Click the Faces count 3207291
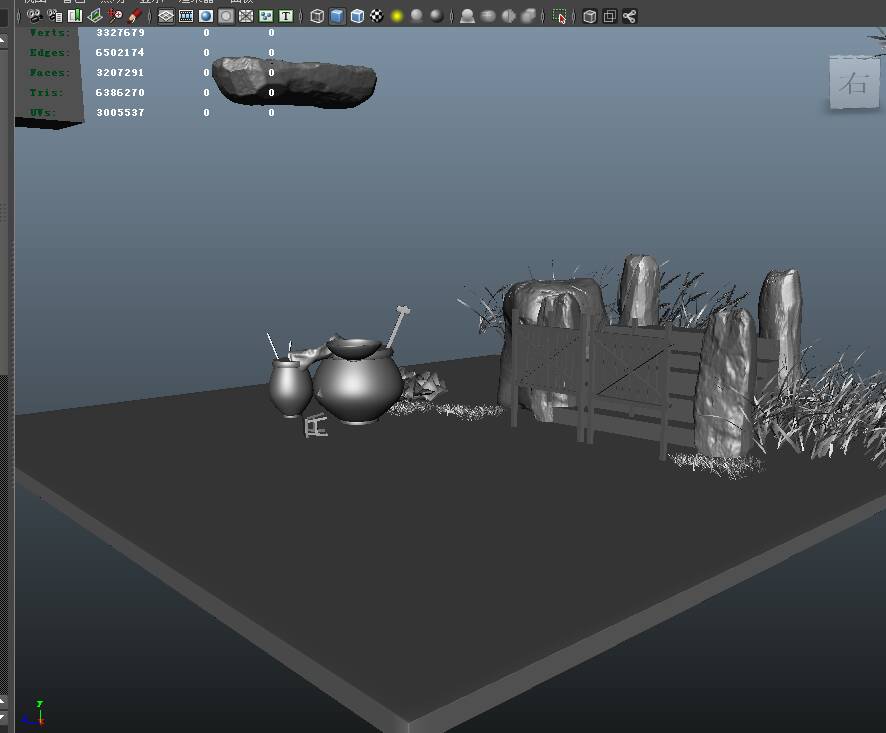The width and height of the screenshot is (886, 733). 120,73
